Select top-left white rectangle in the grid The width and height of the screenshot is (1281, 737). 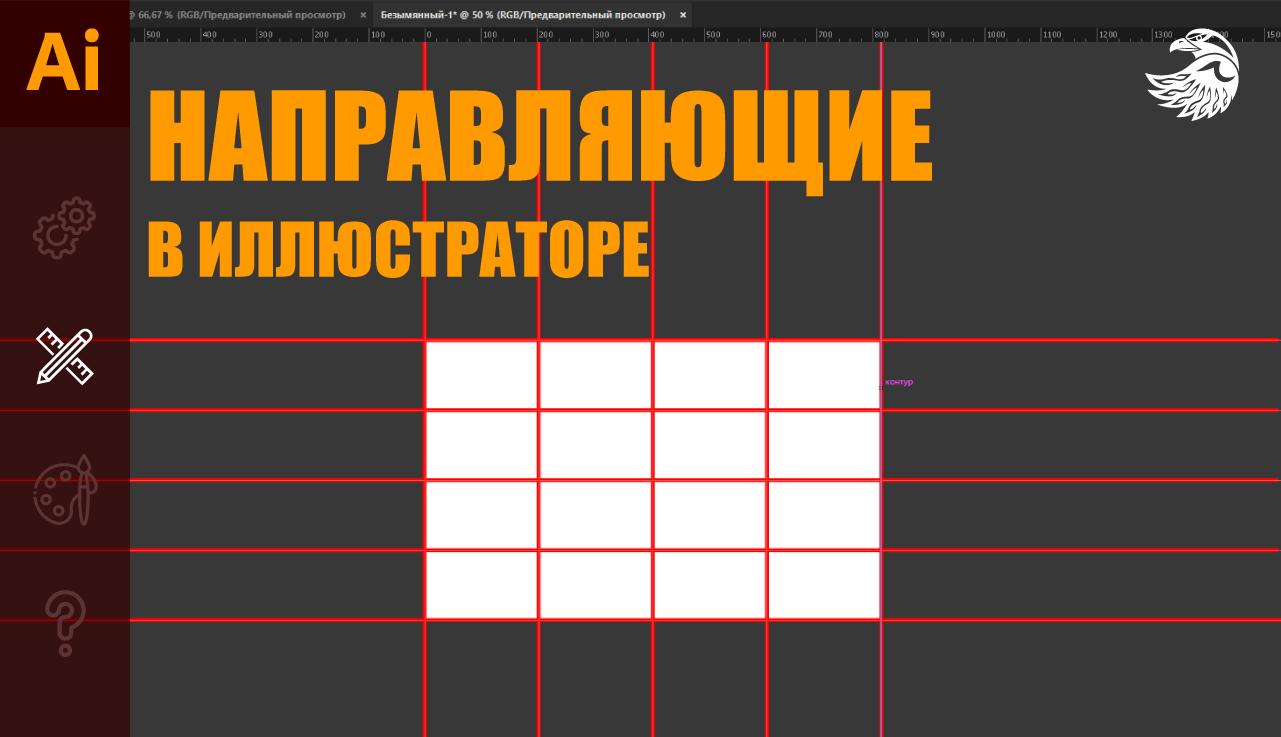[x=482, y=375]
